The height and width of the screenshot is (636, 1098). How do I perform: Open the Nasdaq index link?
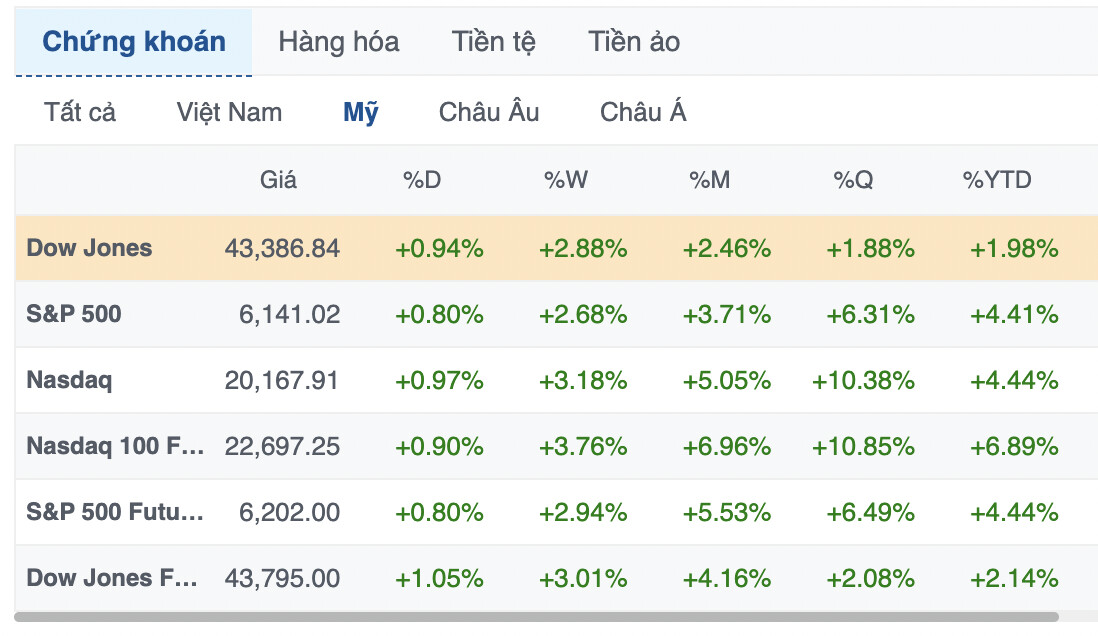point(69,380)
